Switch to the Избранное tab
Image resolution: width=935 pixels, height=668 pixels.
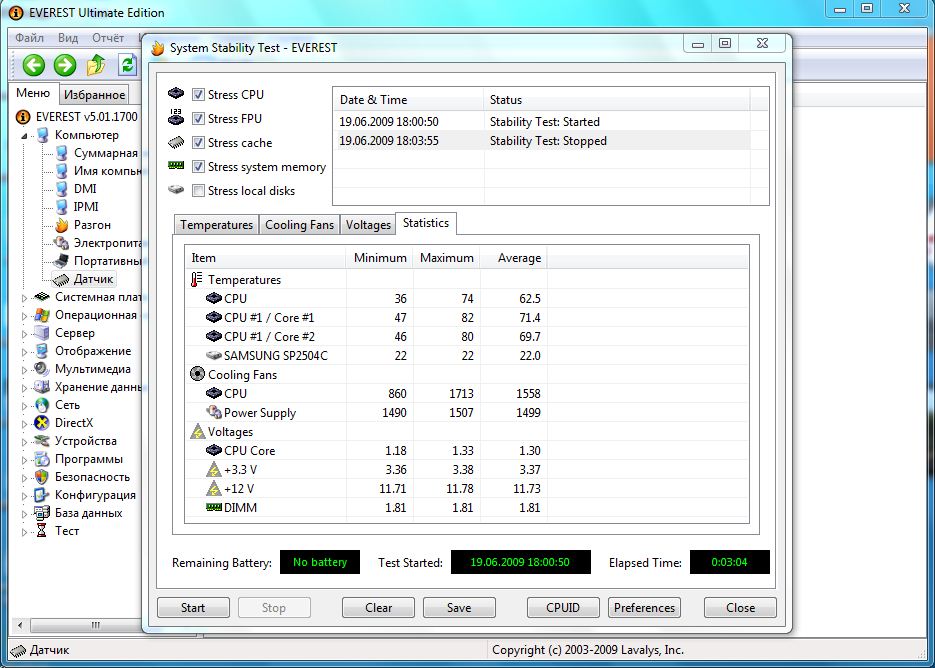coord(94,95)
